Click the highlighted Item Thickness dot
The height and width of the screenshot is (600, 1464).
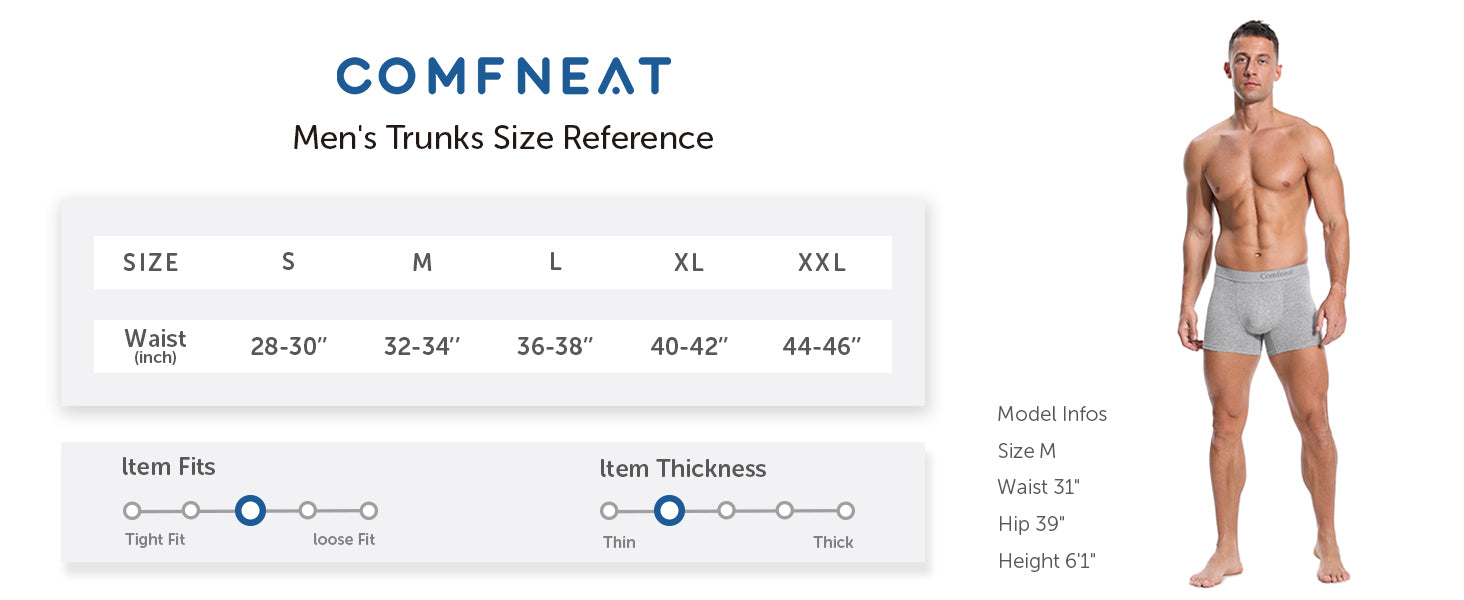pyautogui.click(x=669, y=511)
